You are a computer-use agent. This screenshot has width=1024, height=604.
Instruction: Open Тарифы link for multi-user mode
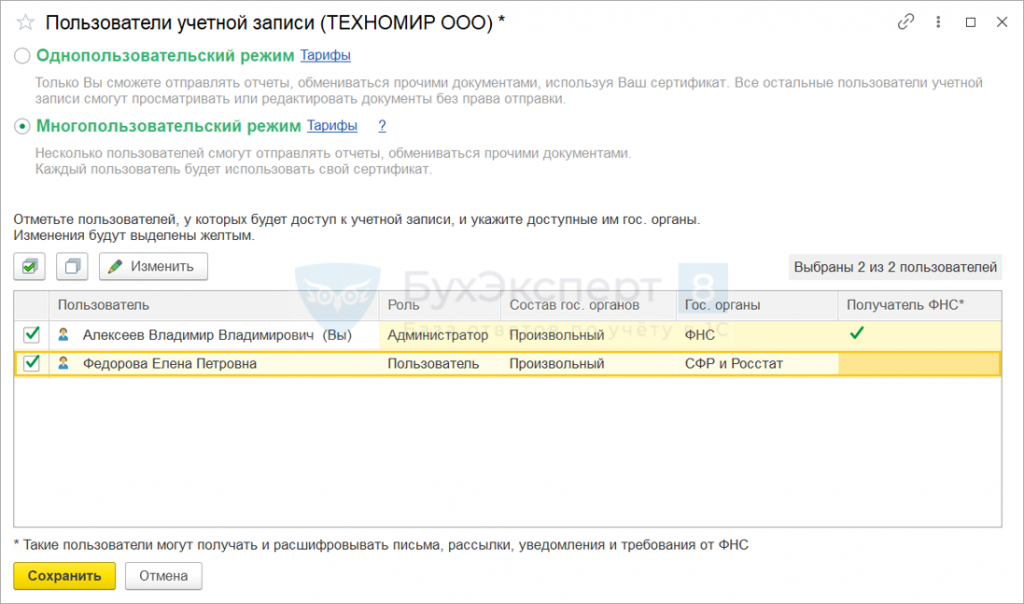point(332,125)
